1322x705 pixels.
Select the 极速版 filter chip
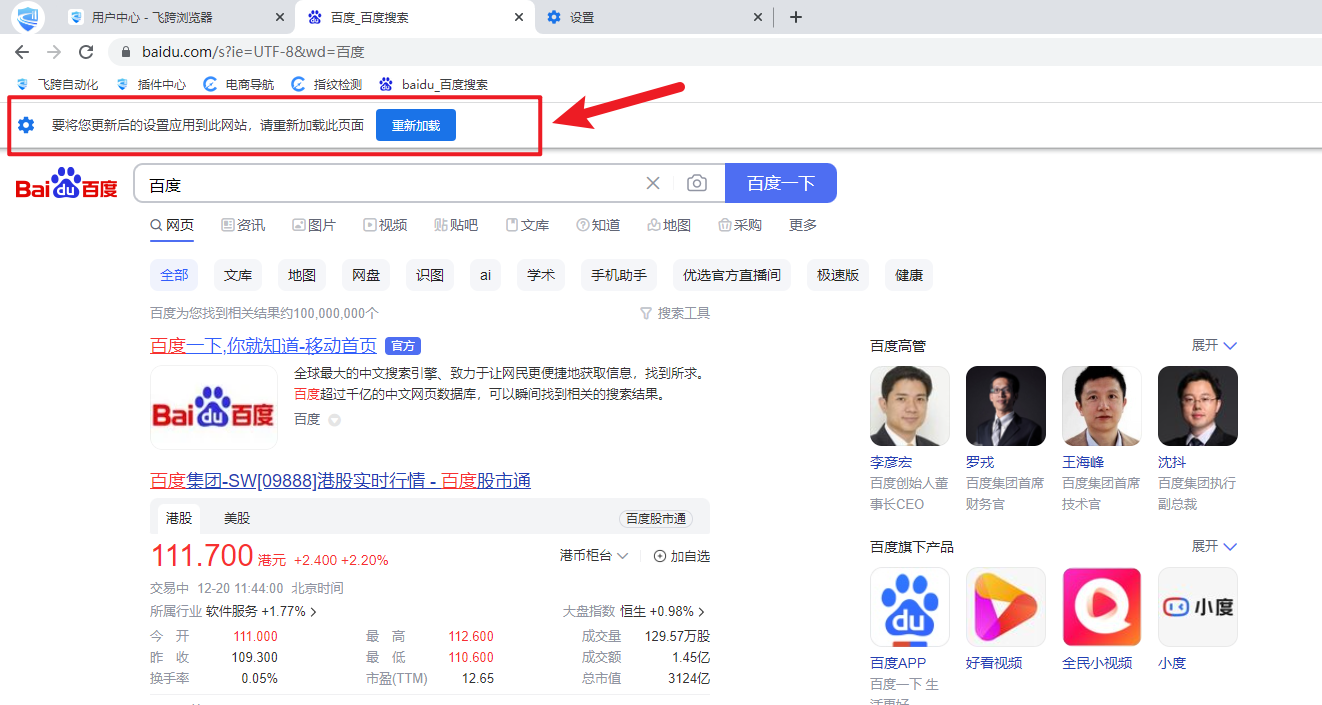tap(838, 275)
